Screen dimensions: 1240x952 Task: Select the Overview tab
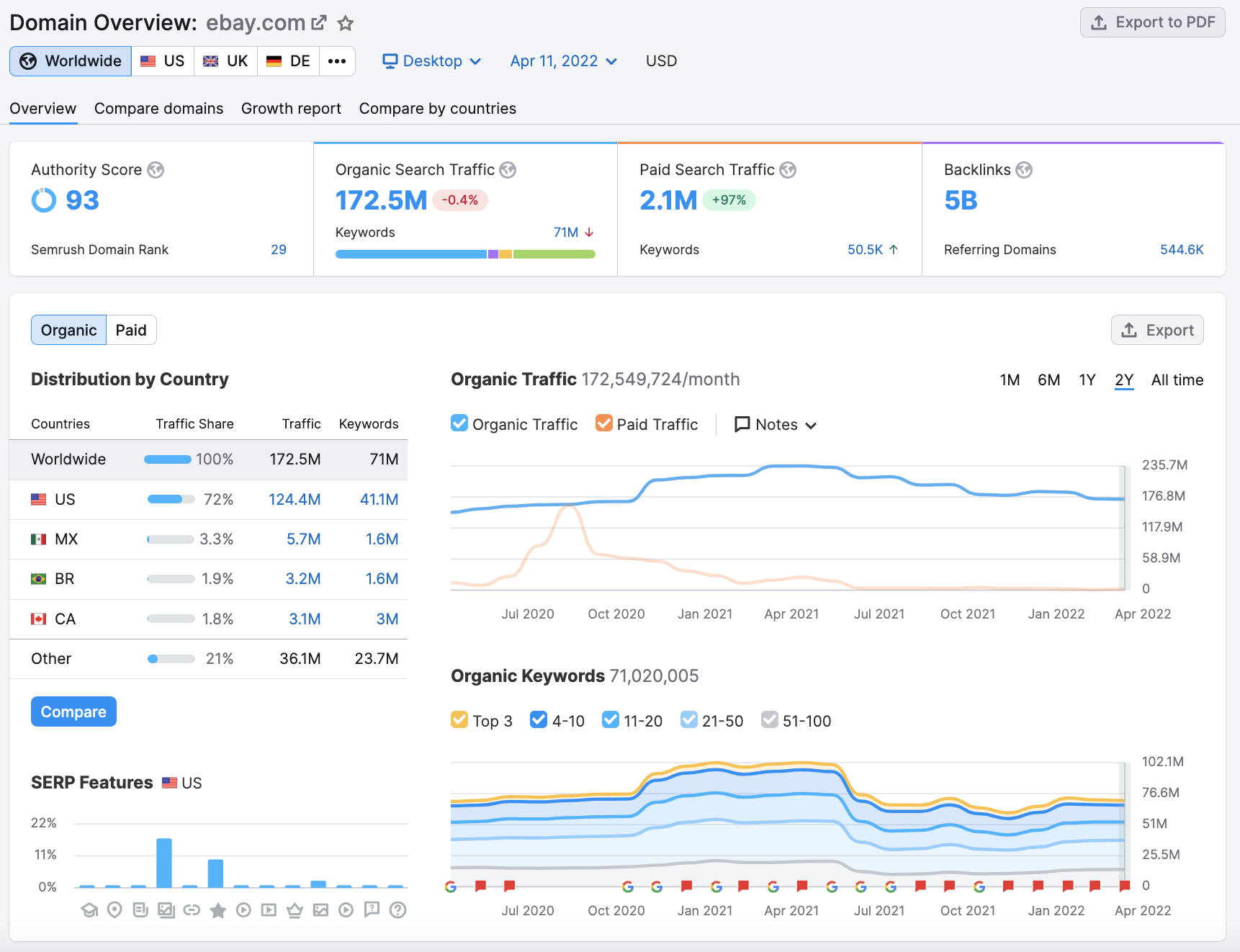point(43,109)
